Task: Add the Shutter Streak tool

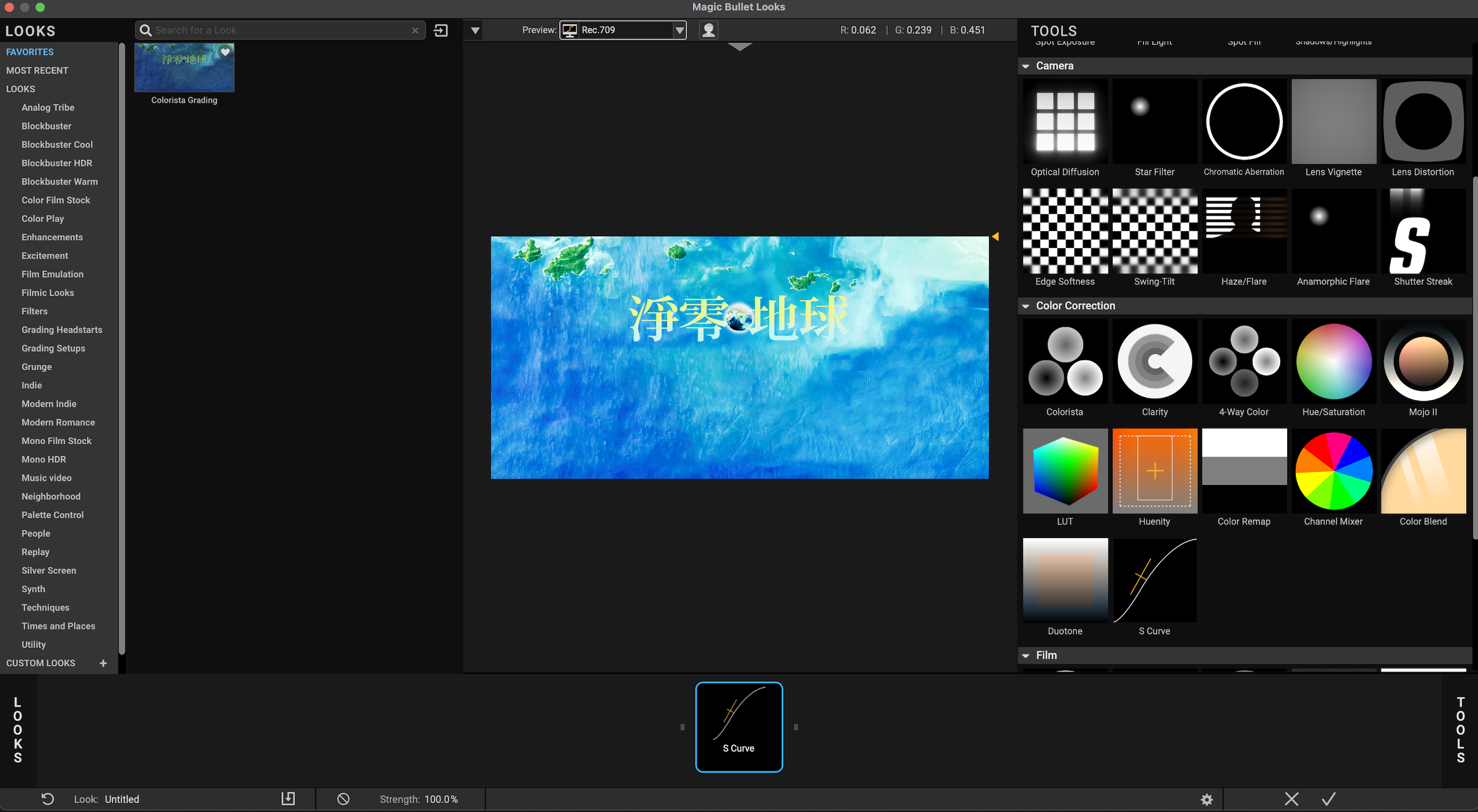Action: pos(1423,231)
